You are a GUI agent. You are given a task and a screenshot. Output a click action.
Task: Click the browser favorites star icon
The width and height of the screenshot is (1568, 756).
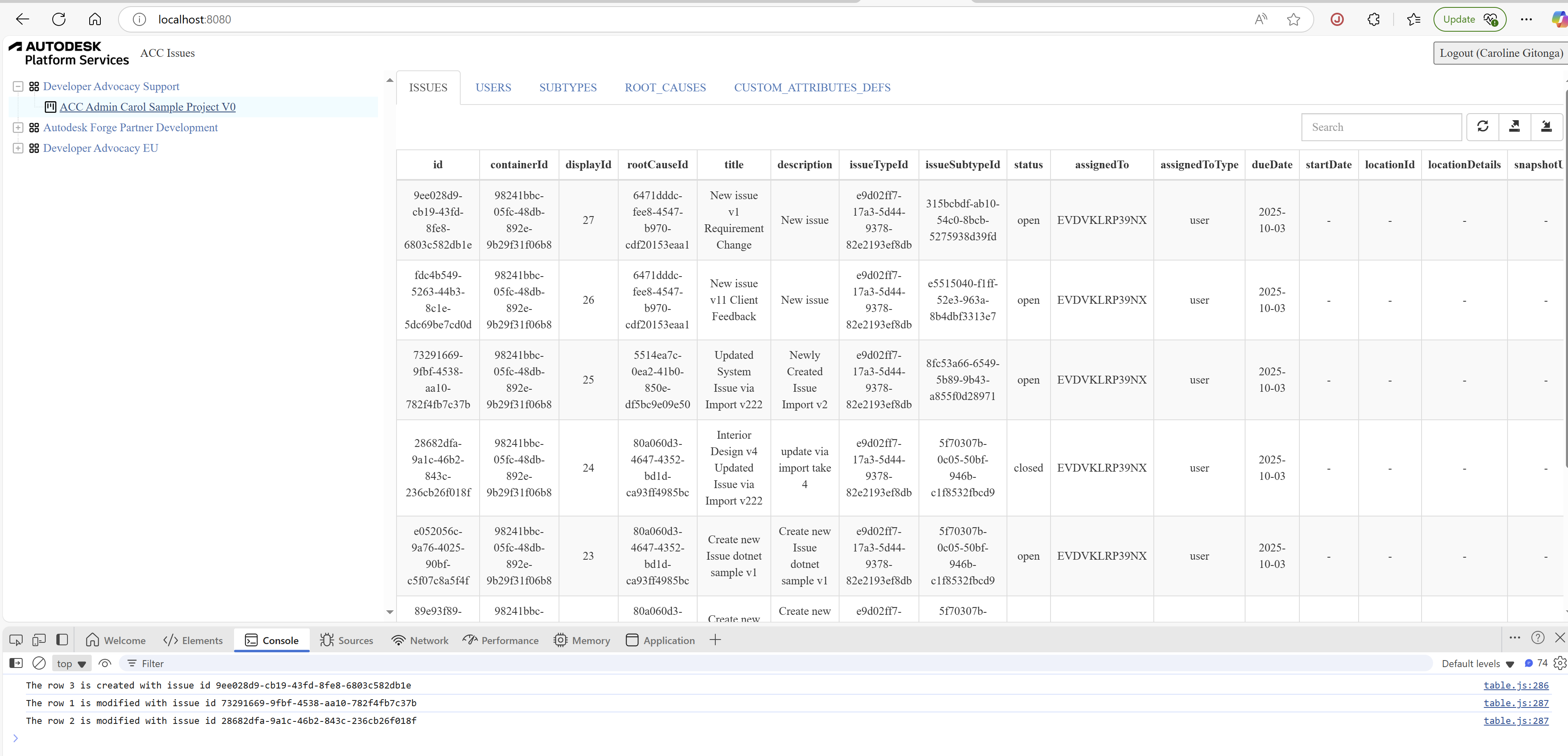1294,19
